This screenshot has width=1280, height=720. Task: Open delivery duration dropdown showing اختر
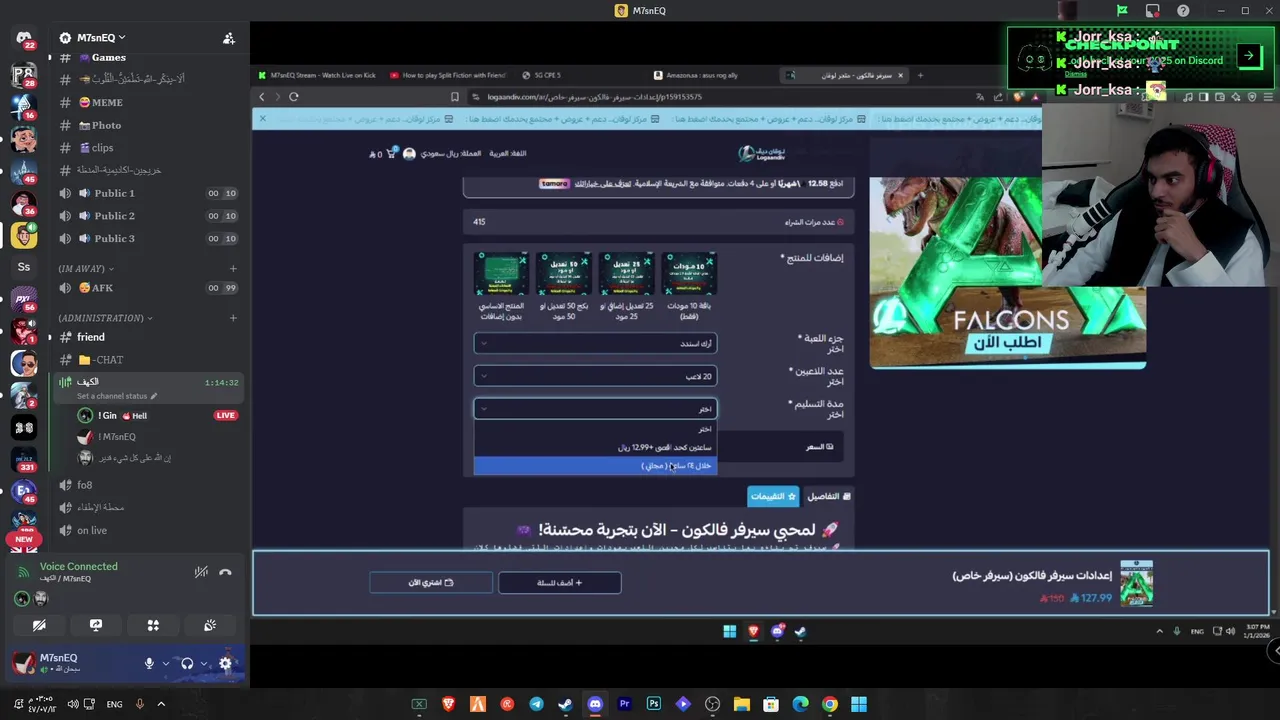click(x=595, y=408)
